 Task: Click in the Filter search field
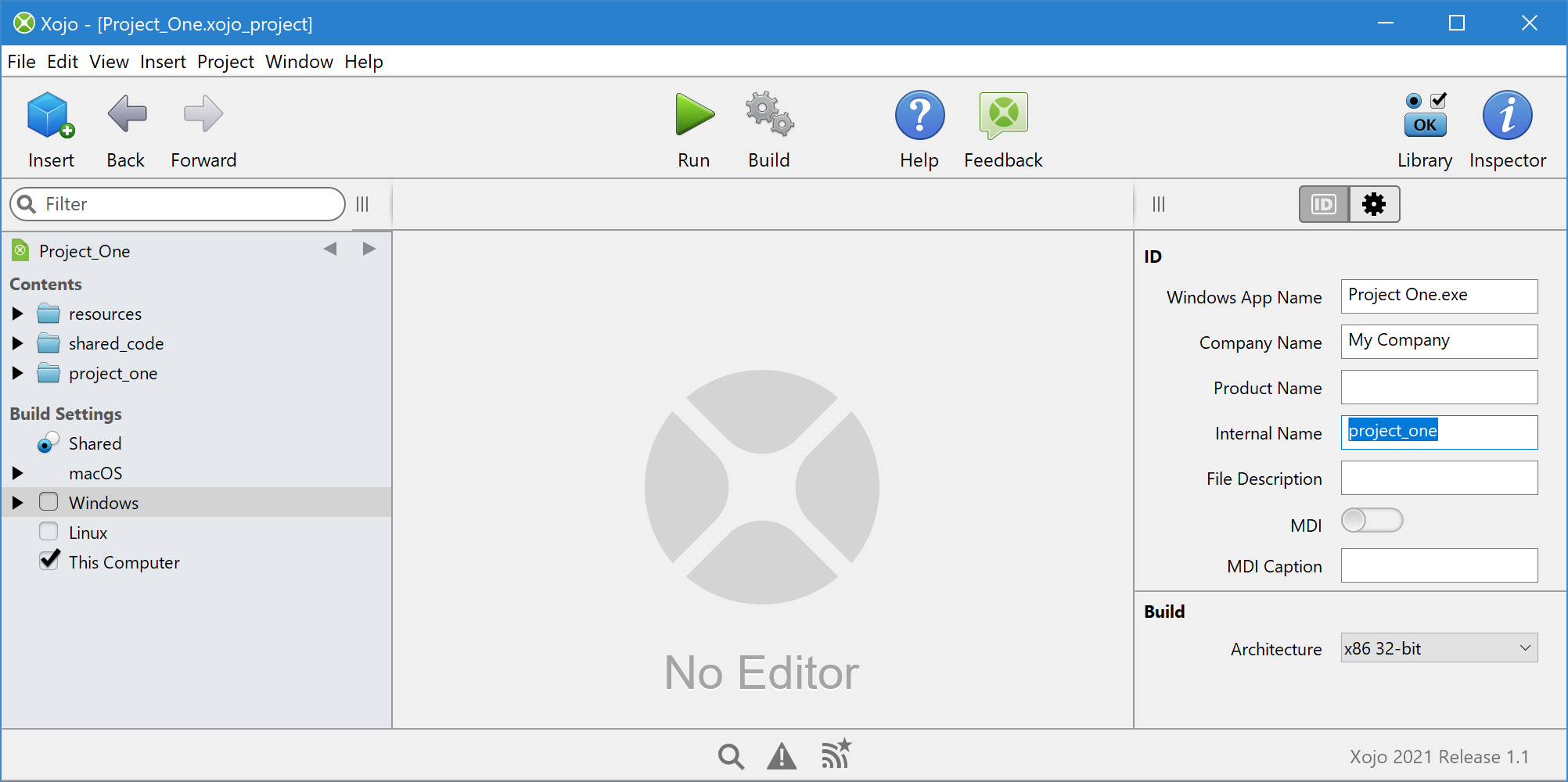point(178,204)
